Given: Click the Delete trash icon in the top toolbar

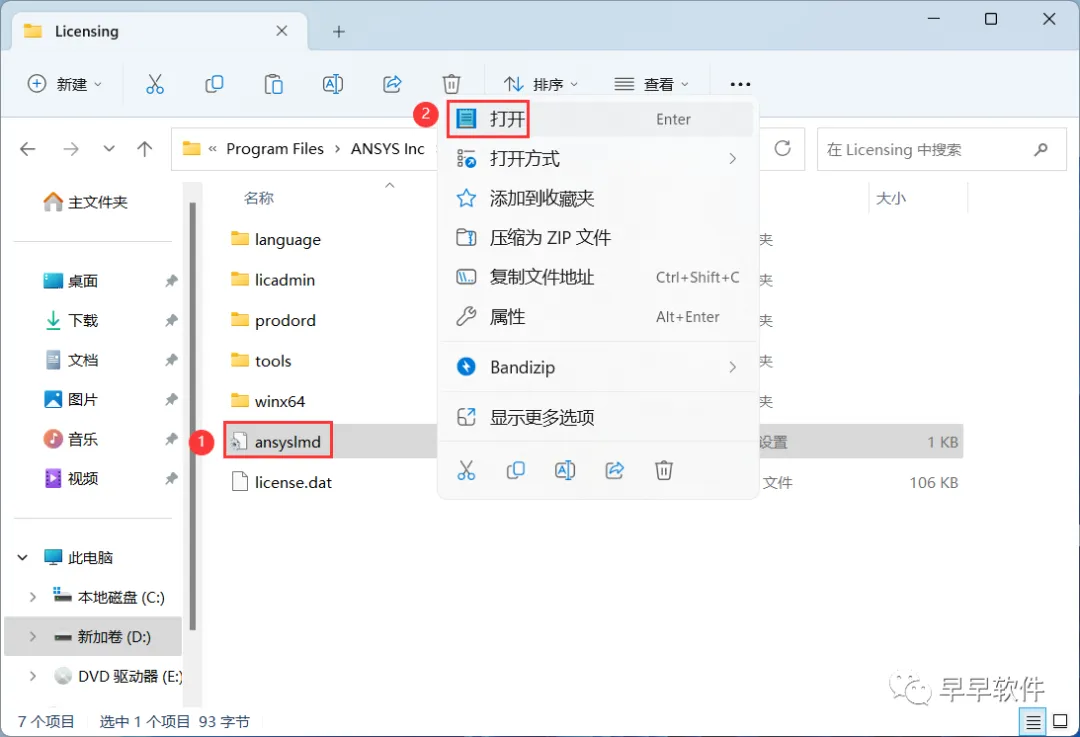Looking at the screenshot, I should pos(451,84).
